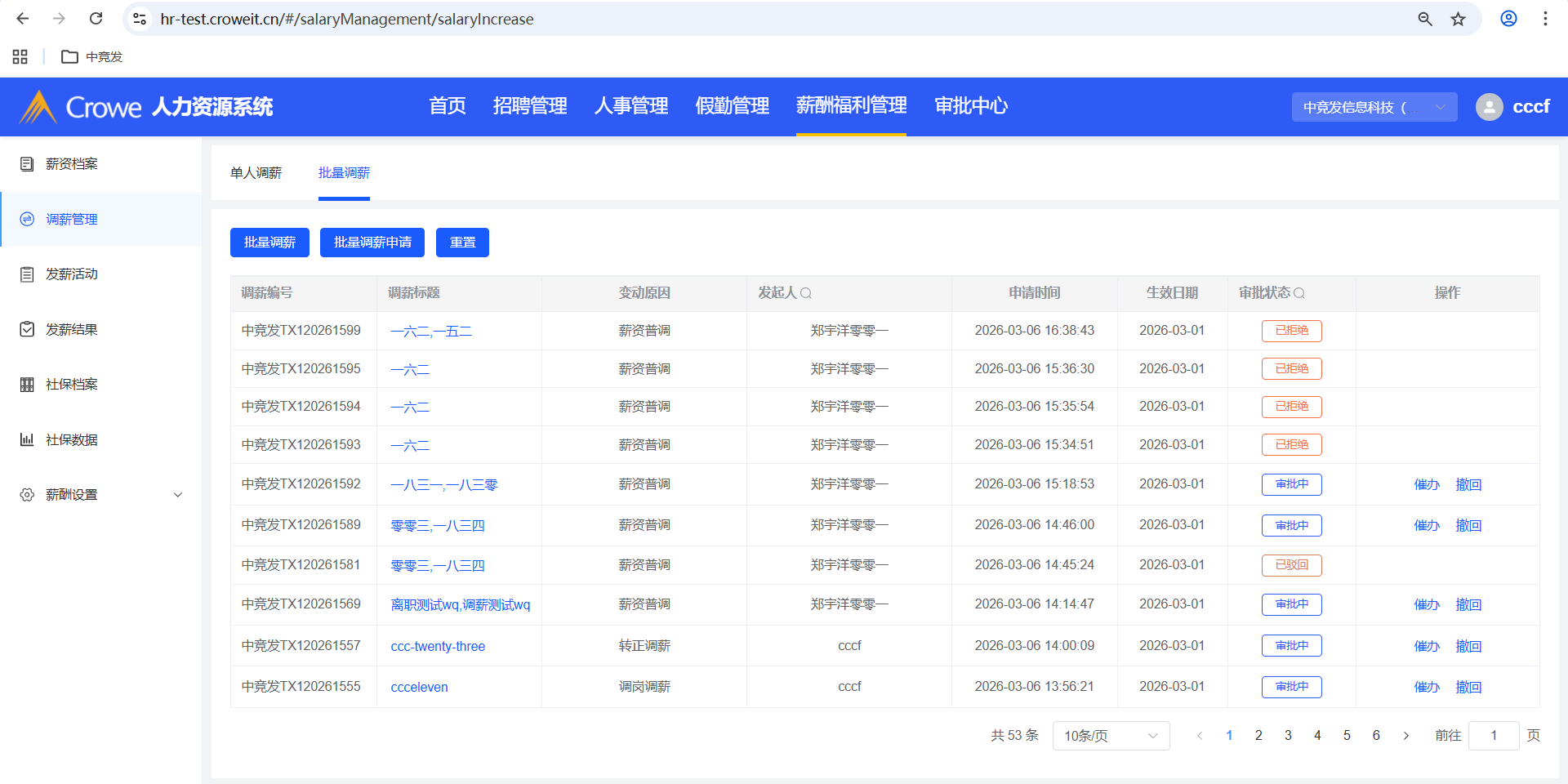
Task: Click the 社保档案 grid icon in sidebar
Action: (27, 385)
